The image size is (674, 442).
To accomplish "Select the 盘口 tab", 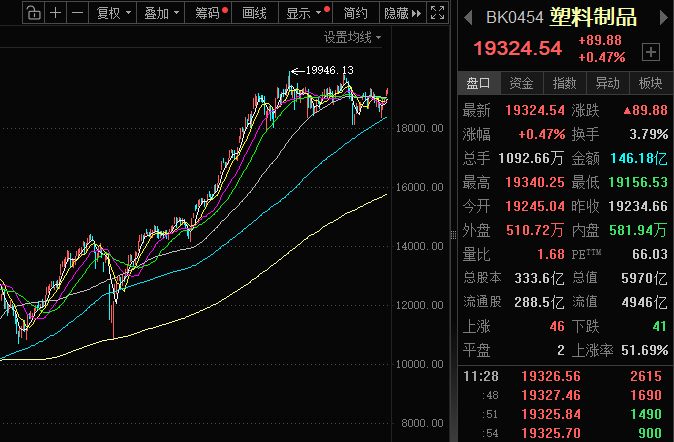I will [x=479, y=83].
